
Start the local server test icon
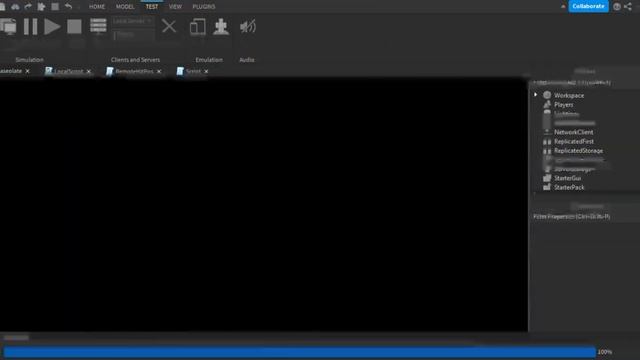(98, 26)
